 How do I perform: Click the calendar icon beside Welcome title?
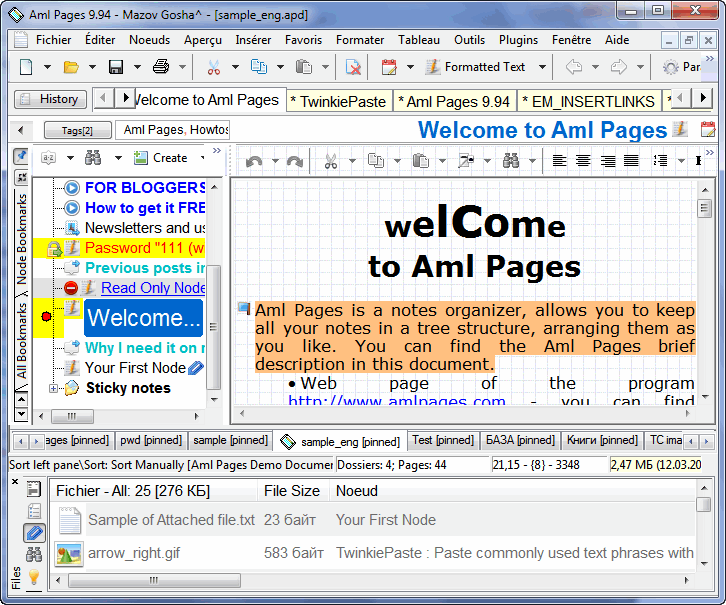click(x=707, y=130)
